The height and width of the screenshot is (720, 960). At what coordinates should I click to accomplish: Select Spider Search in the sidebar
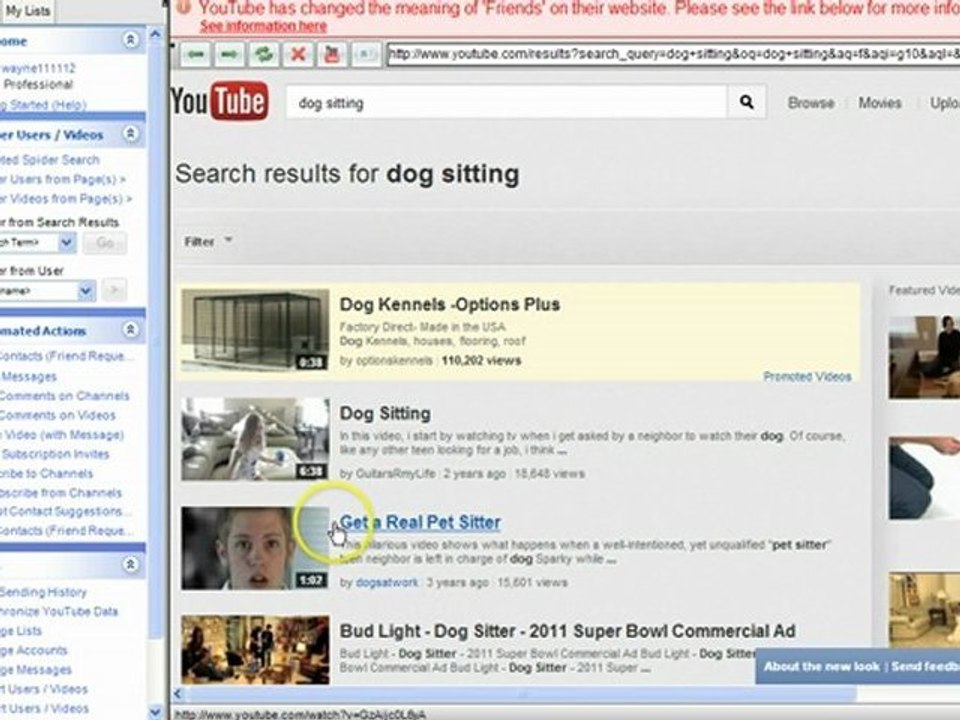click(50, 160)
